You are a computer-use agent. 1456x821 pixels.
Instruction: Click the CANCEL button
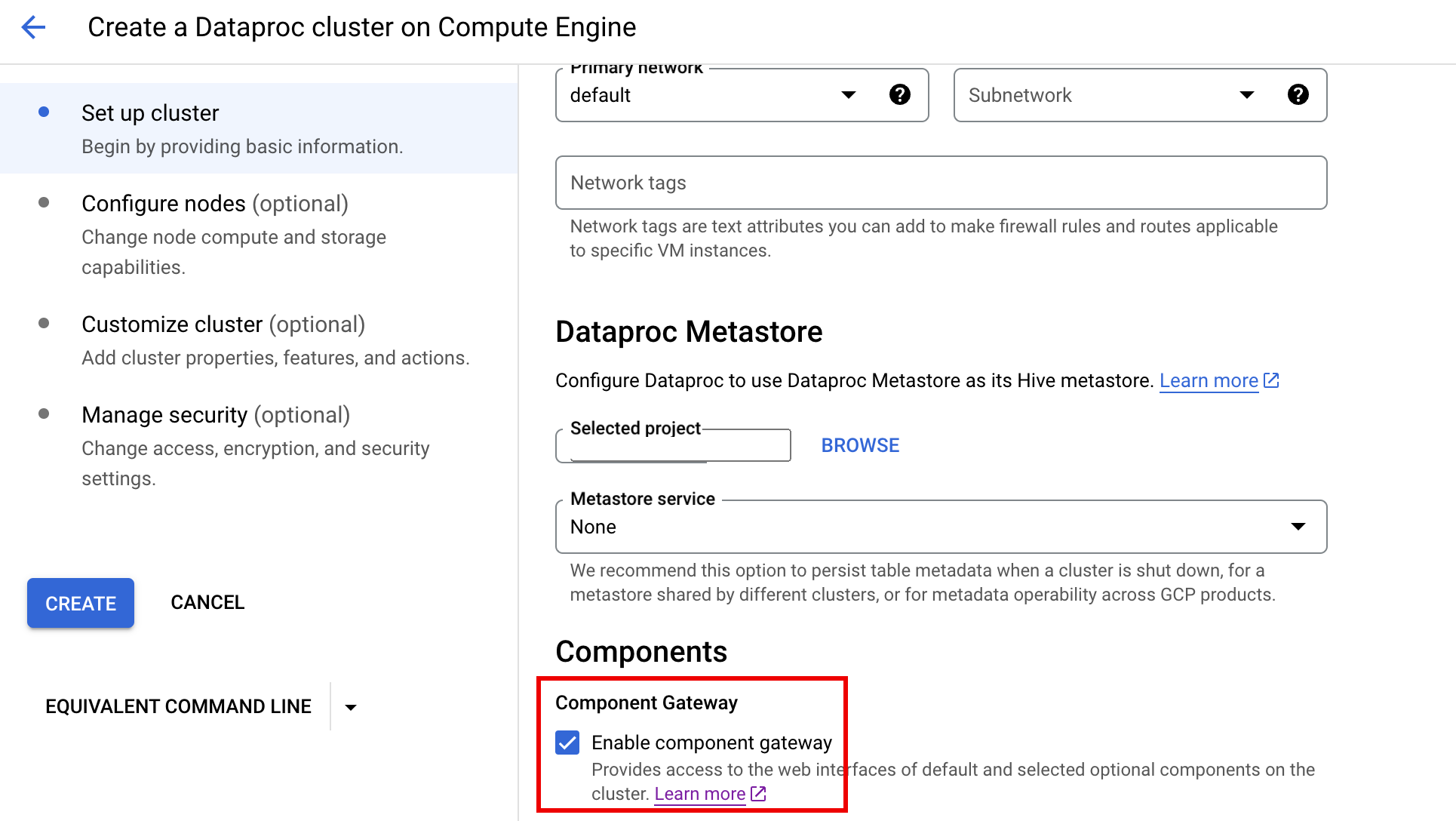coord(207,602)
